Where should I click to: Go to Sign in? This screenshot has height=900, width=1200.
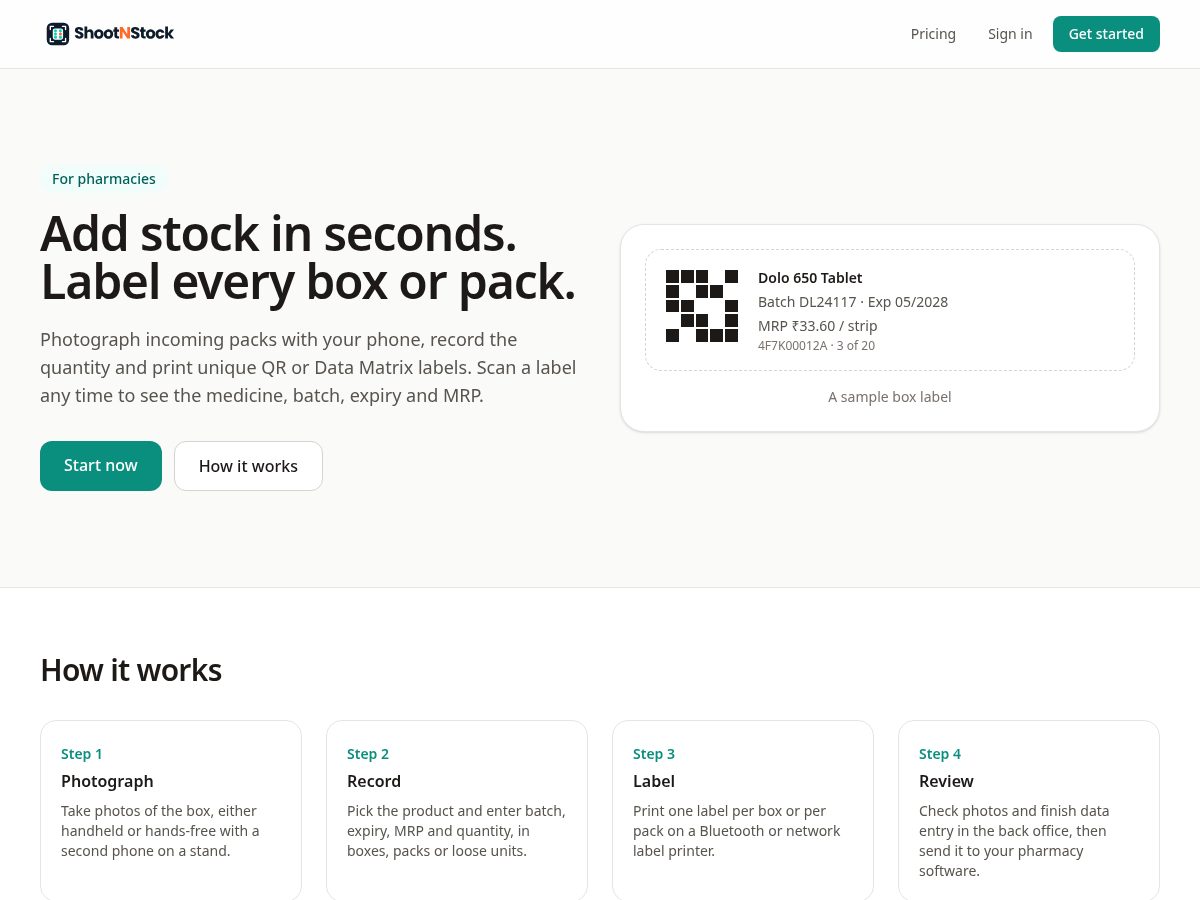[1010, 34]
